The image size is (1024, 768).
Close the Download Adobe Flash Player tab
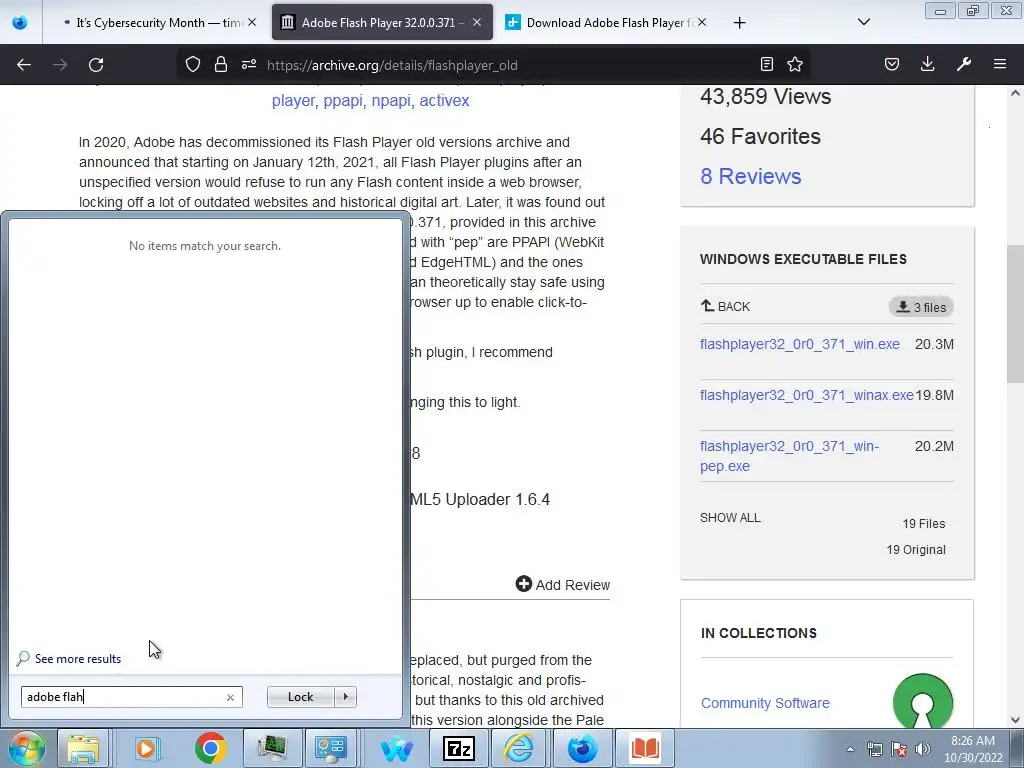point(701,22)
